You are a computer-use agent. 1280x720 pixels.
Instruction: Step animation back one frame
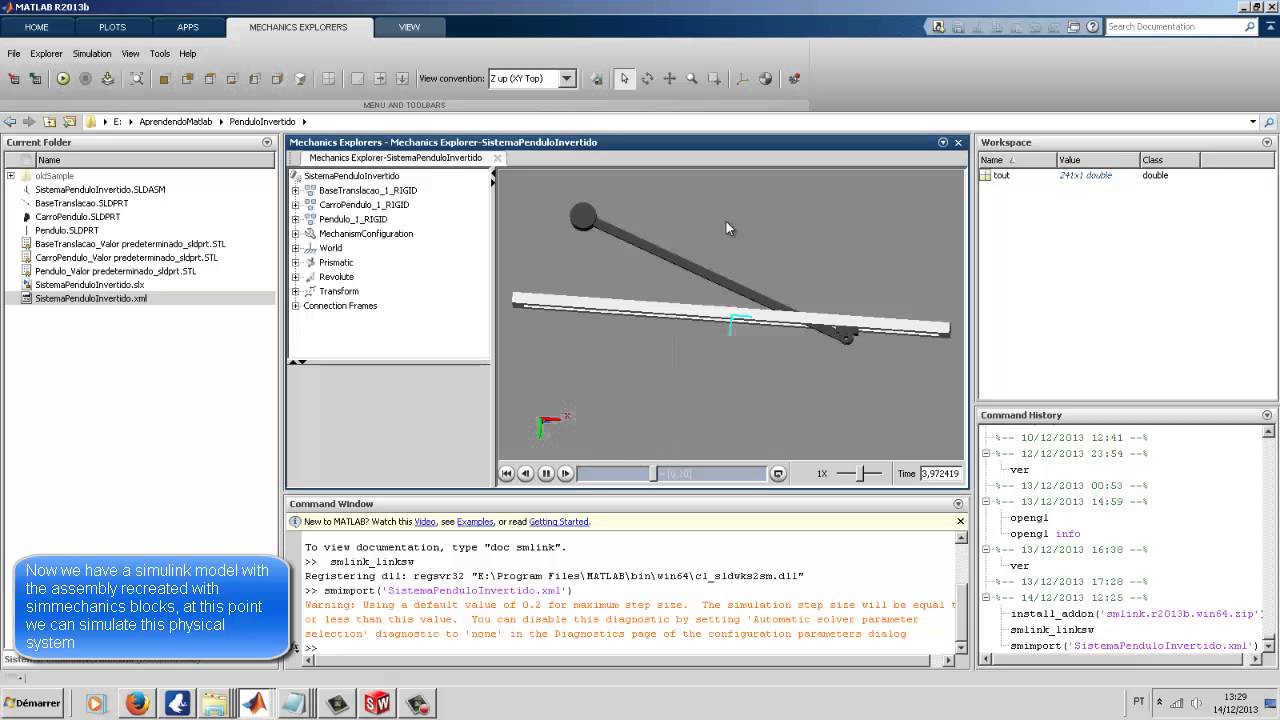click(x=526, y=473)
